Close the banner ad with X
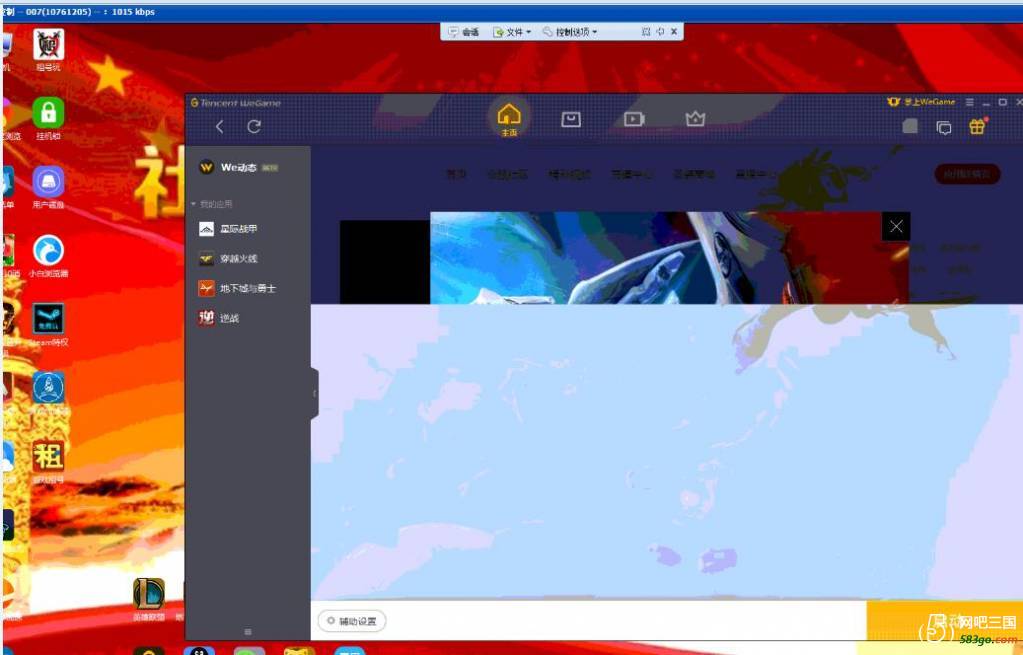This screenshot has height=655, width=1023. click(x=895, y=226)
